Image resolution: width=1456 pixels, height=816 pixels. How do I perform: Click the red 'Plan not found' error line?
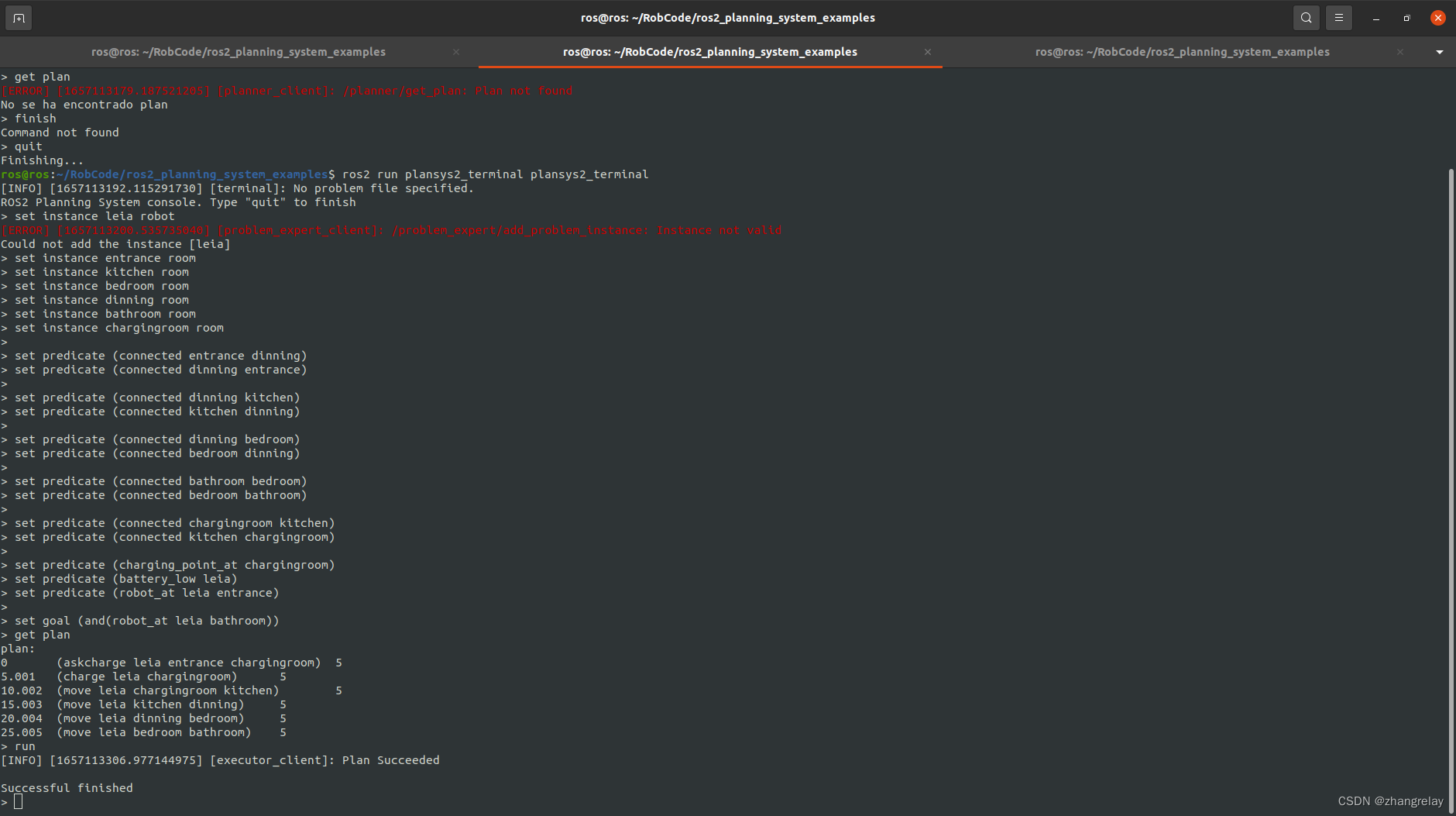point(286,90)
